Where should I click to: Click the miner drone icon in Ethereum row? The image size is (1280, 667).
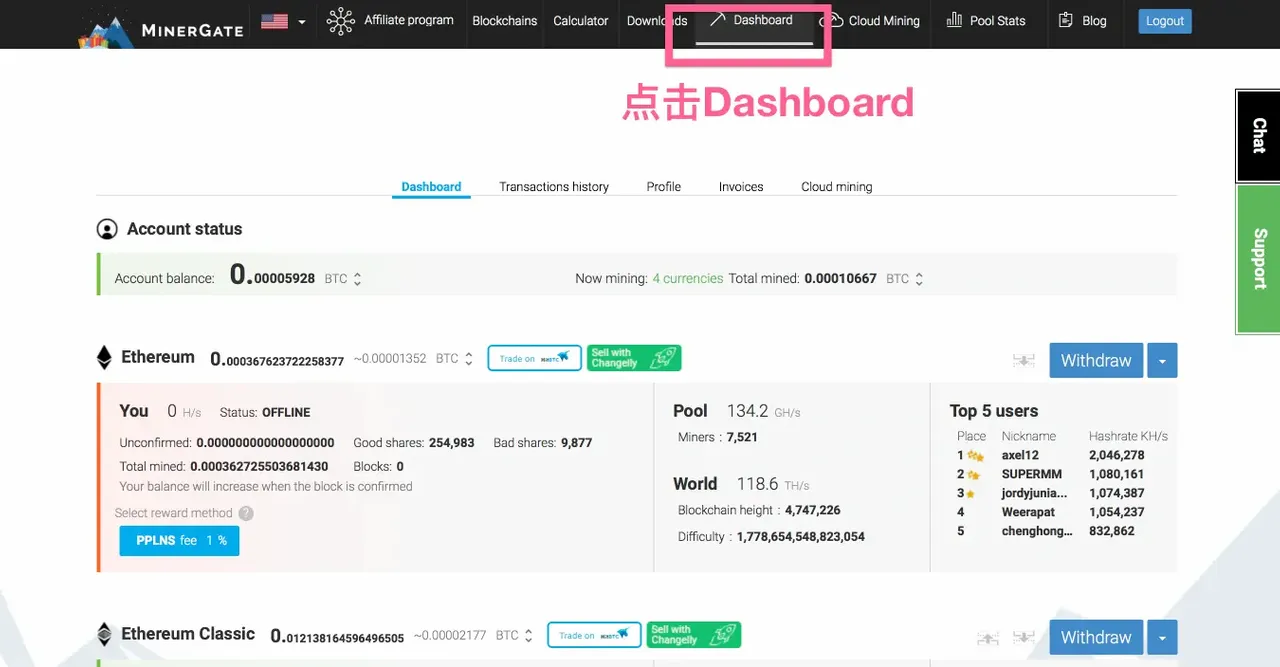point(1023,361)
